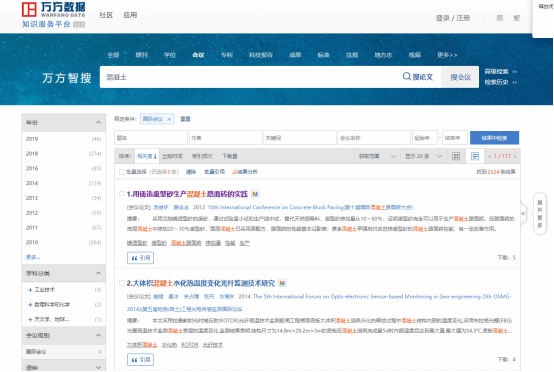Check the box for result 1
Viewport: 554px width, 372px height.
122,194
